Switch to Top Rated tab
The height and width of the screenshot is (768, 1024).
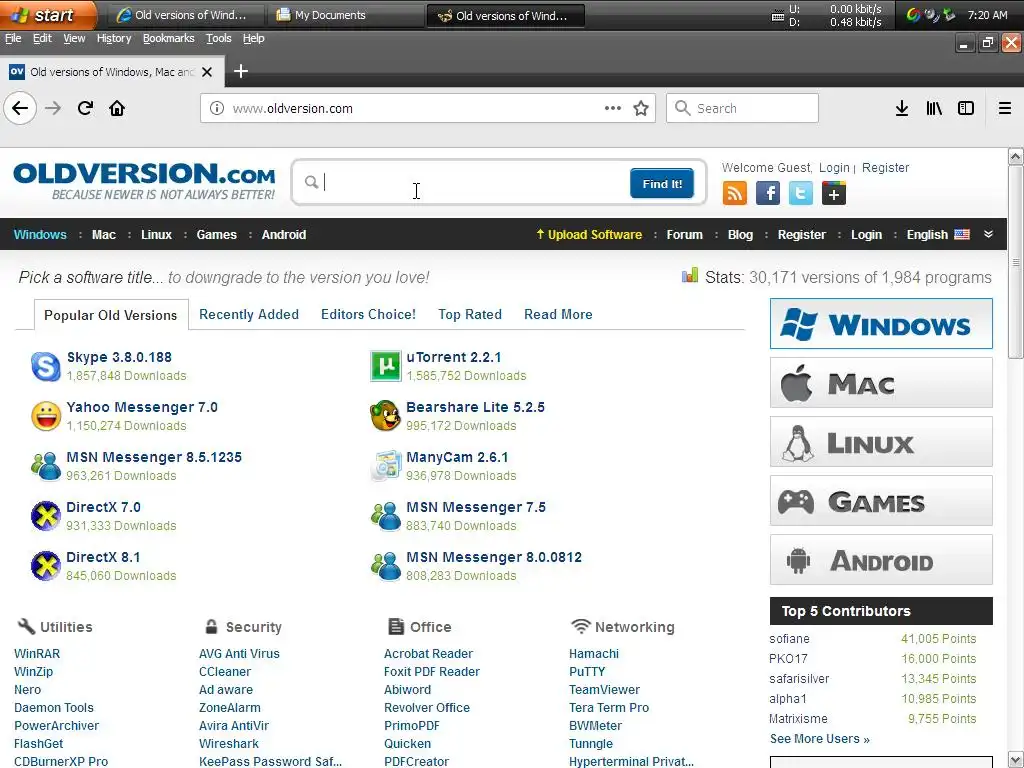click(470, 314)
